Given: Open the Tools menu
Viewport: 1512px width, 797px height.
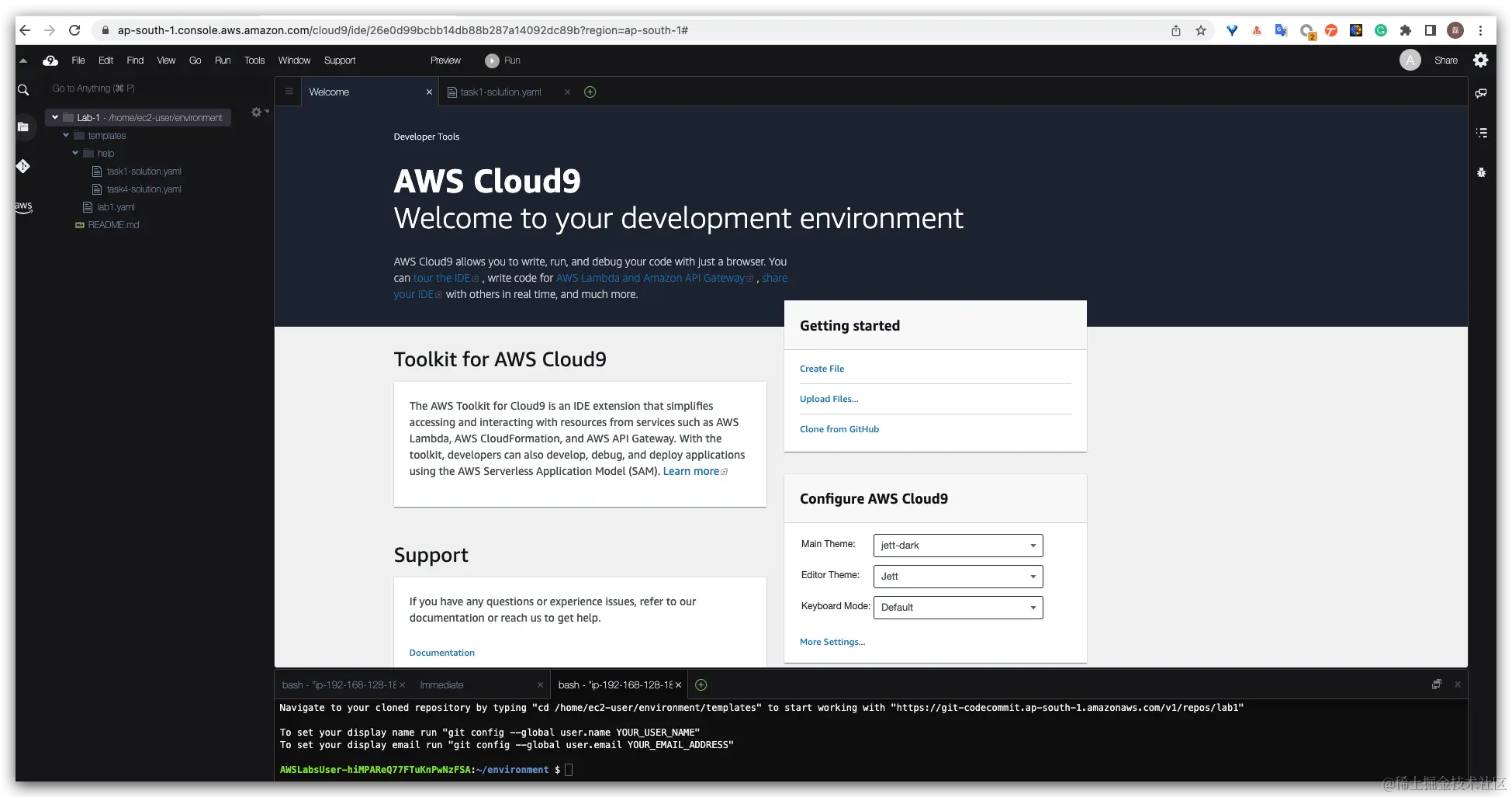Looking at the screenshot, I should point(254,61).
